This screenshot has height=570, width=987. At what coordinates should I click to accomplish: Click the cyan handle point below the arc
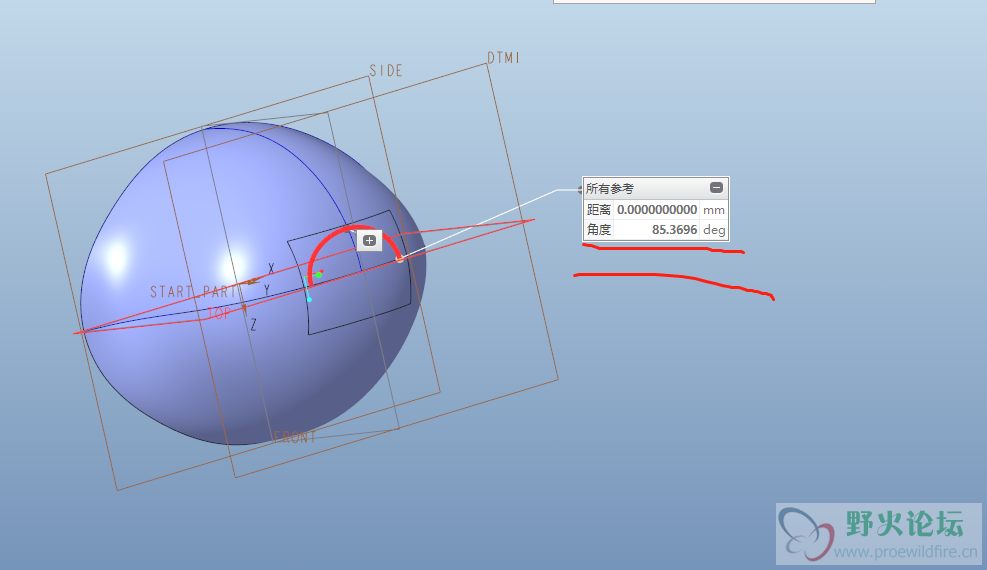pyautogui.click(x=309, y=298)
